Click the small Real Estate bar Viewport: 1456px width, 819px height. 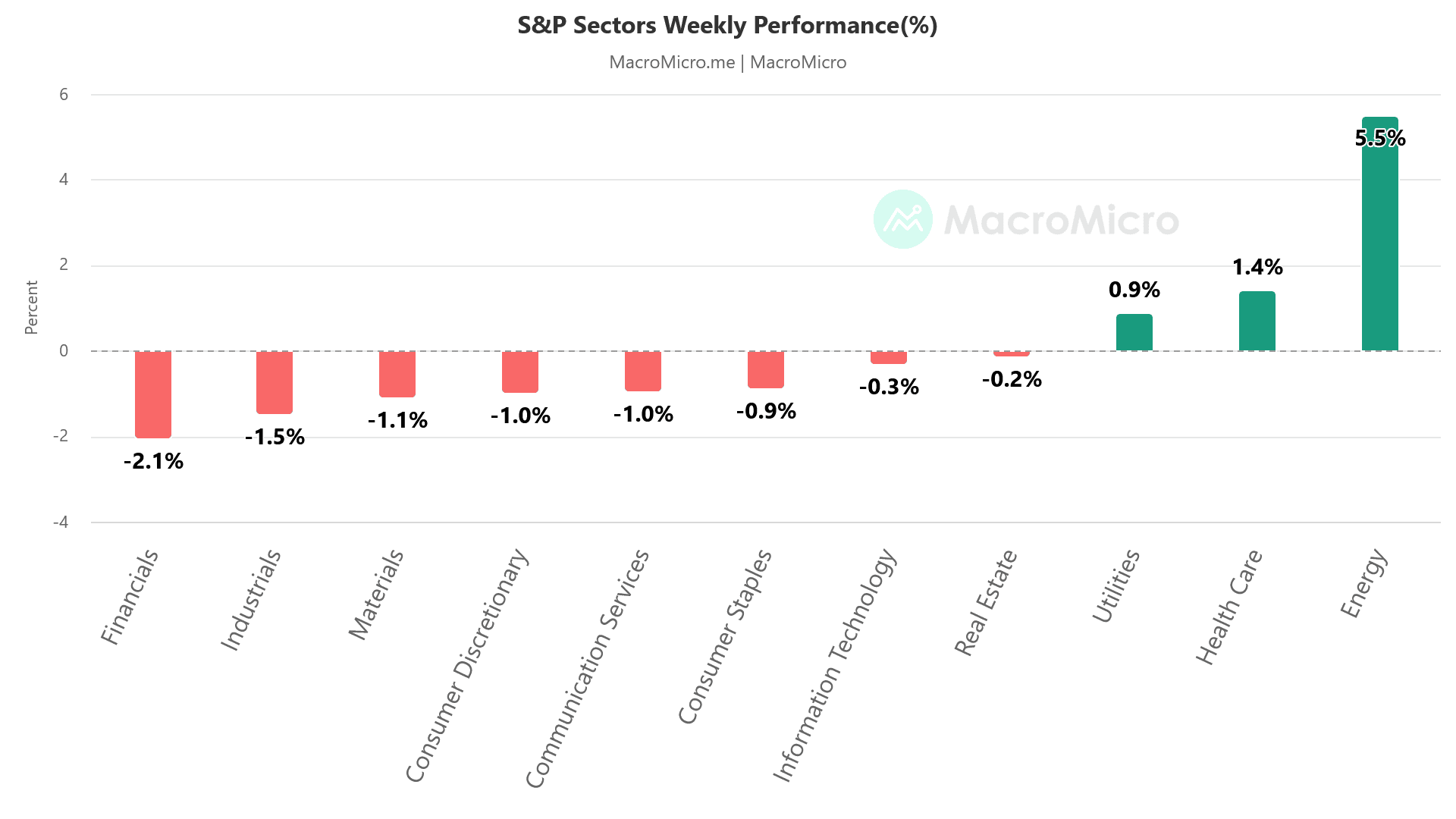pyautogui.click(x=1012, y=353)
